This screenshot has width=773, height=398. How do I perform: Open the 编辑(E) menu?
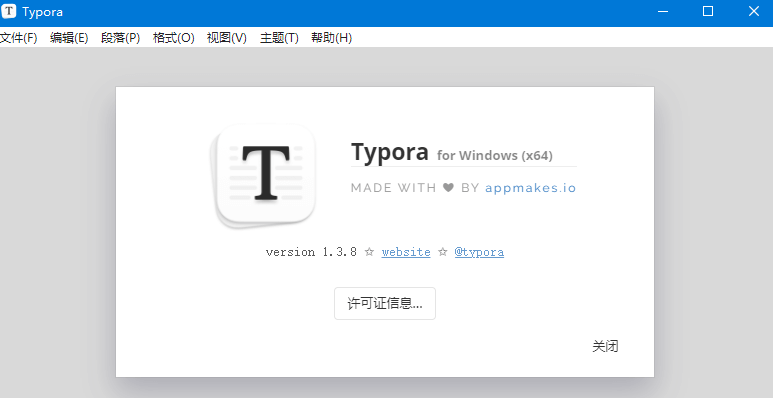(x=69, y=38)
